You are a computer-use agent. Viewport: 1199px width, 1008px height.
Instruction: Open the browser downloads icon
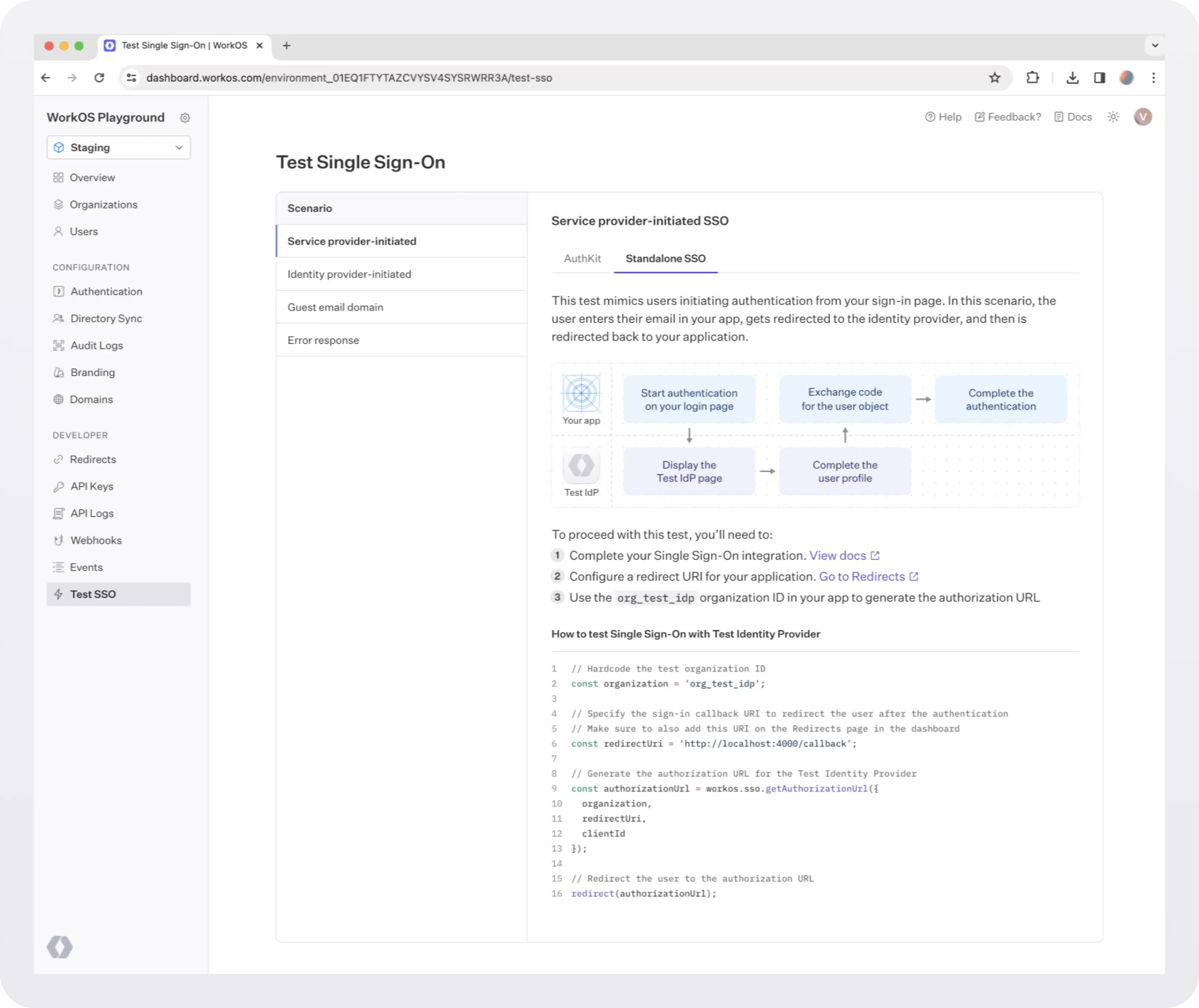[1072, 78]
